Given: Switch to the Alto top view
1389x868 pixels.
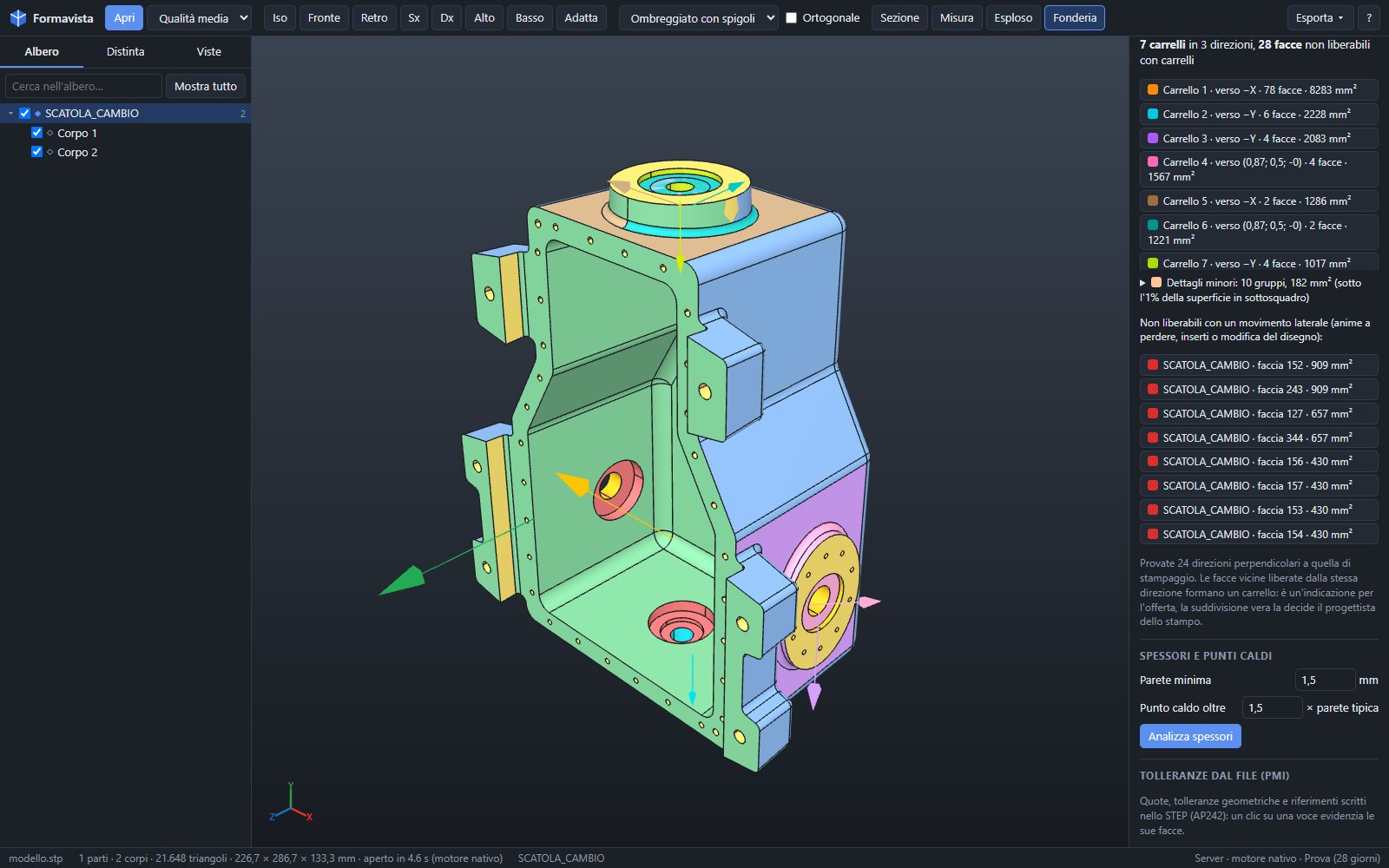Looking at the screenshot, I should [484, 17].
